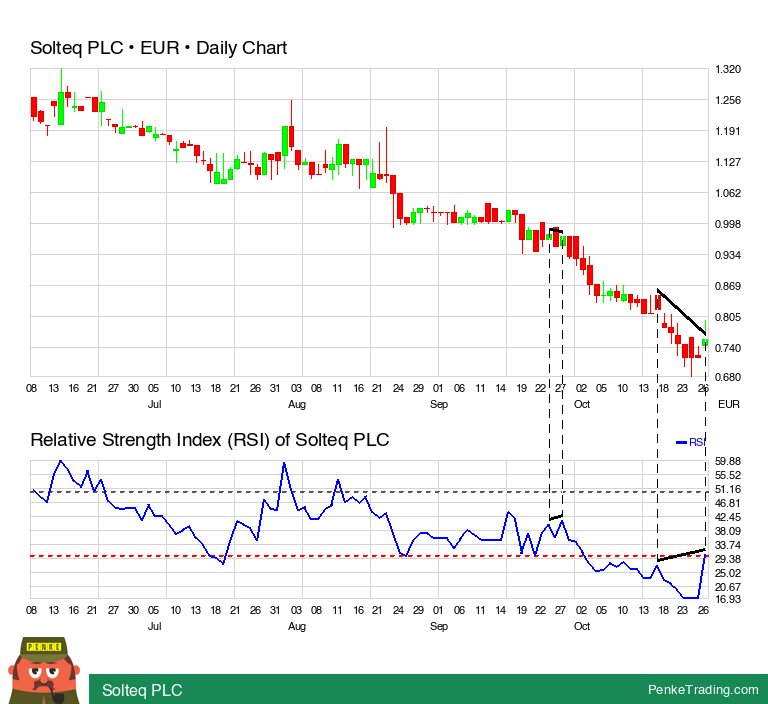Click the 0.998 price axis label

pos(728,224)
